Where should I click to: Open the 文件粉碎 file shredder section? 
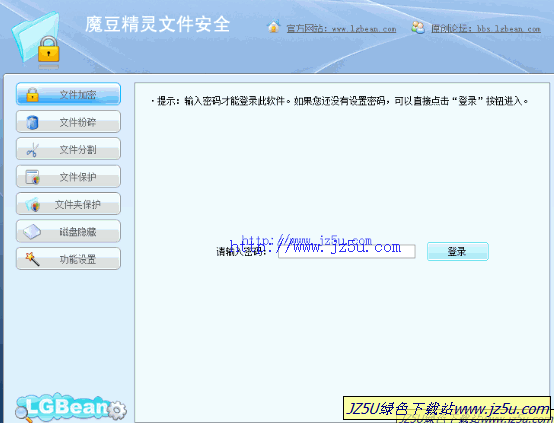pos(68,122)
